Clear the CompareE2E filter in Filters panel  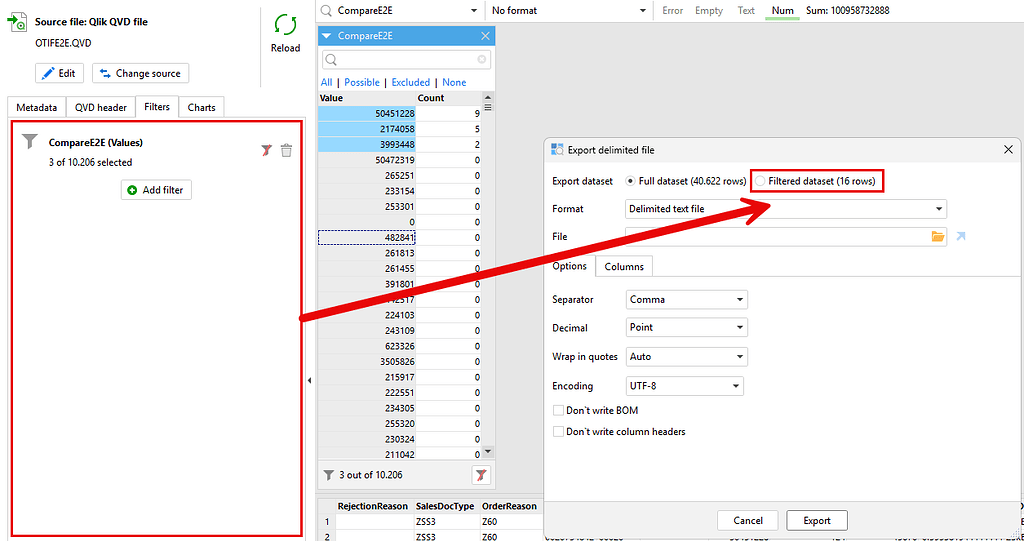click(265, 151)
